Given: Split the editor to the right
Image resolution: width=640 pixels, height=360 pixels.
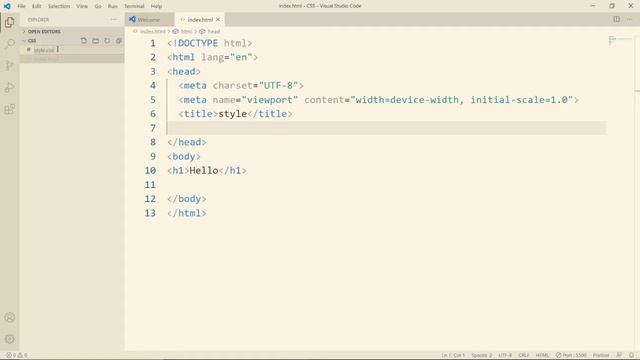Looking at the screenshot, I should click(616, 19).
